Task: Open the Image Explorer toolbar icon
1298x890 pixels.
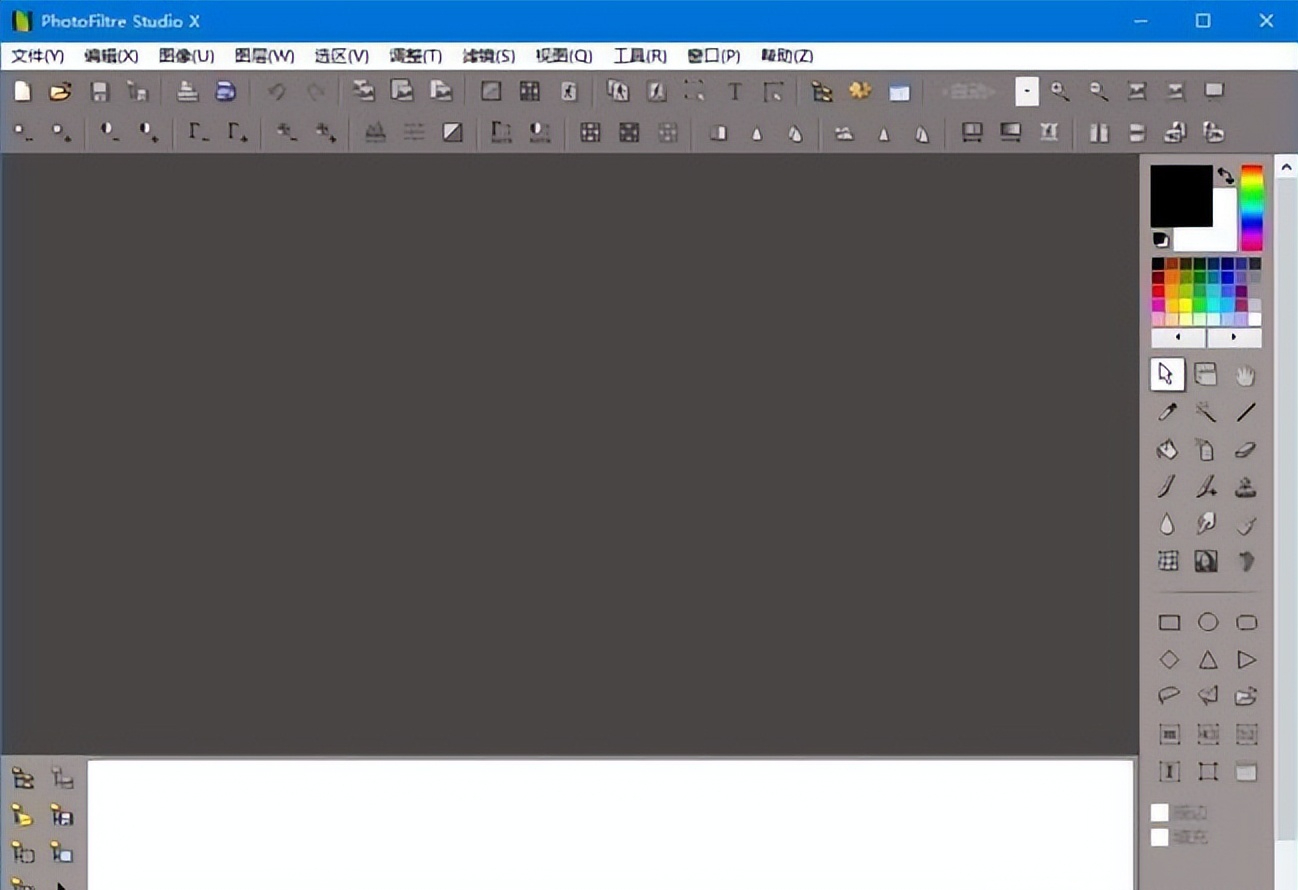Action: 822,92
